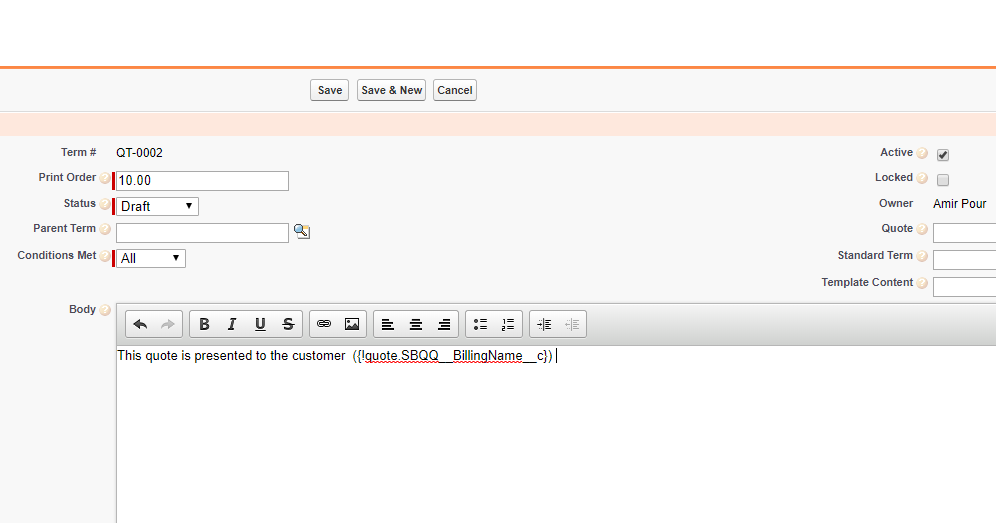The width and height of the screenshot is (996, 523).
Task: Toggle Italic formatting in the editor toolbar
Action: [x=232, y=325]
